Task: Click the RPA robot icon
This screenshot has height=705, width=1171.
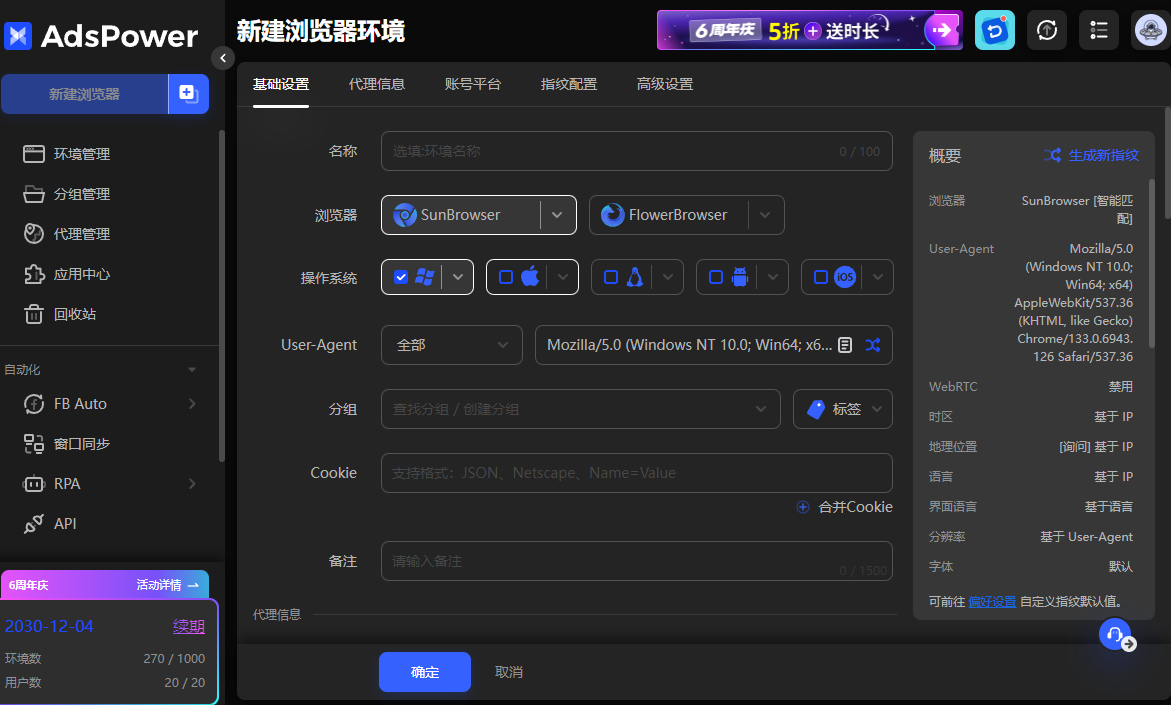Action: point(34,484)
